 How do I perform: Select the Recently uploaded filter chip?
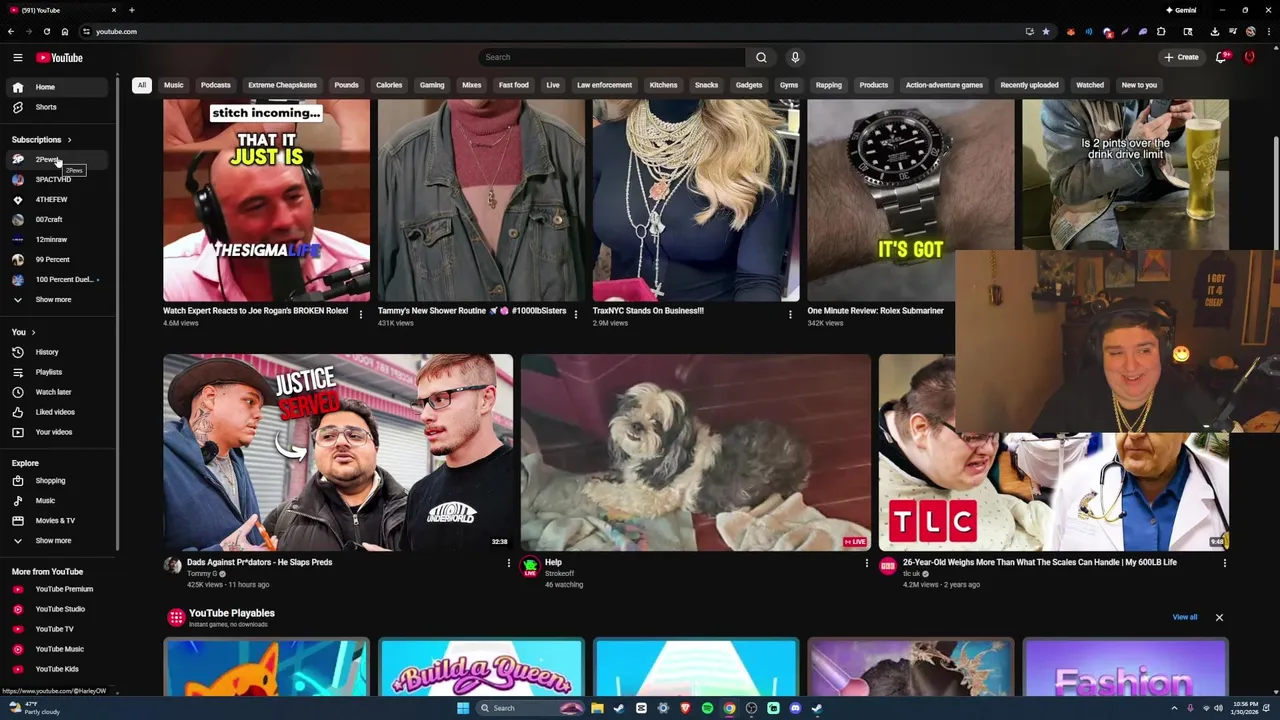point(1029,85)
